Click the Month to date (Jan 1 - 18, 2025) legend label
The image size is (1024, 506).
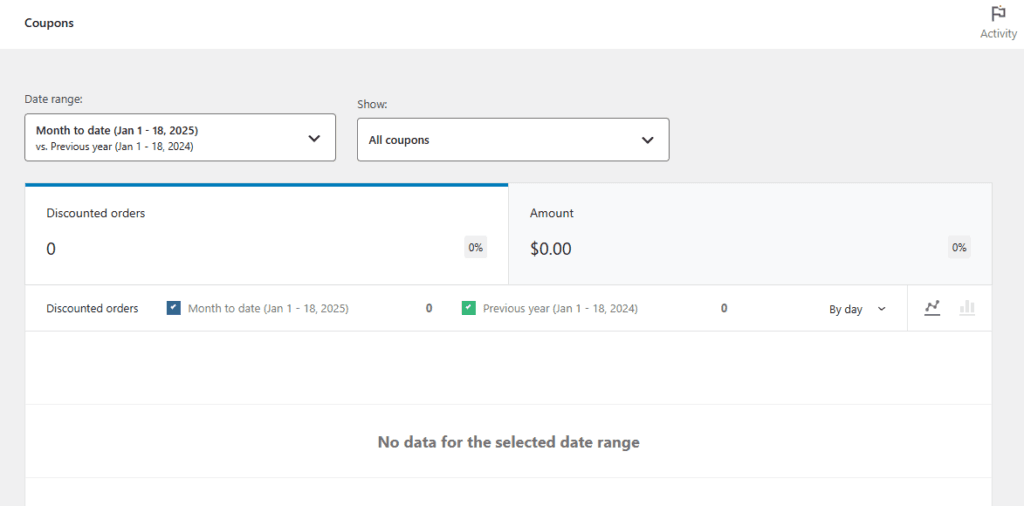click(x=268, y=309)
